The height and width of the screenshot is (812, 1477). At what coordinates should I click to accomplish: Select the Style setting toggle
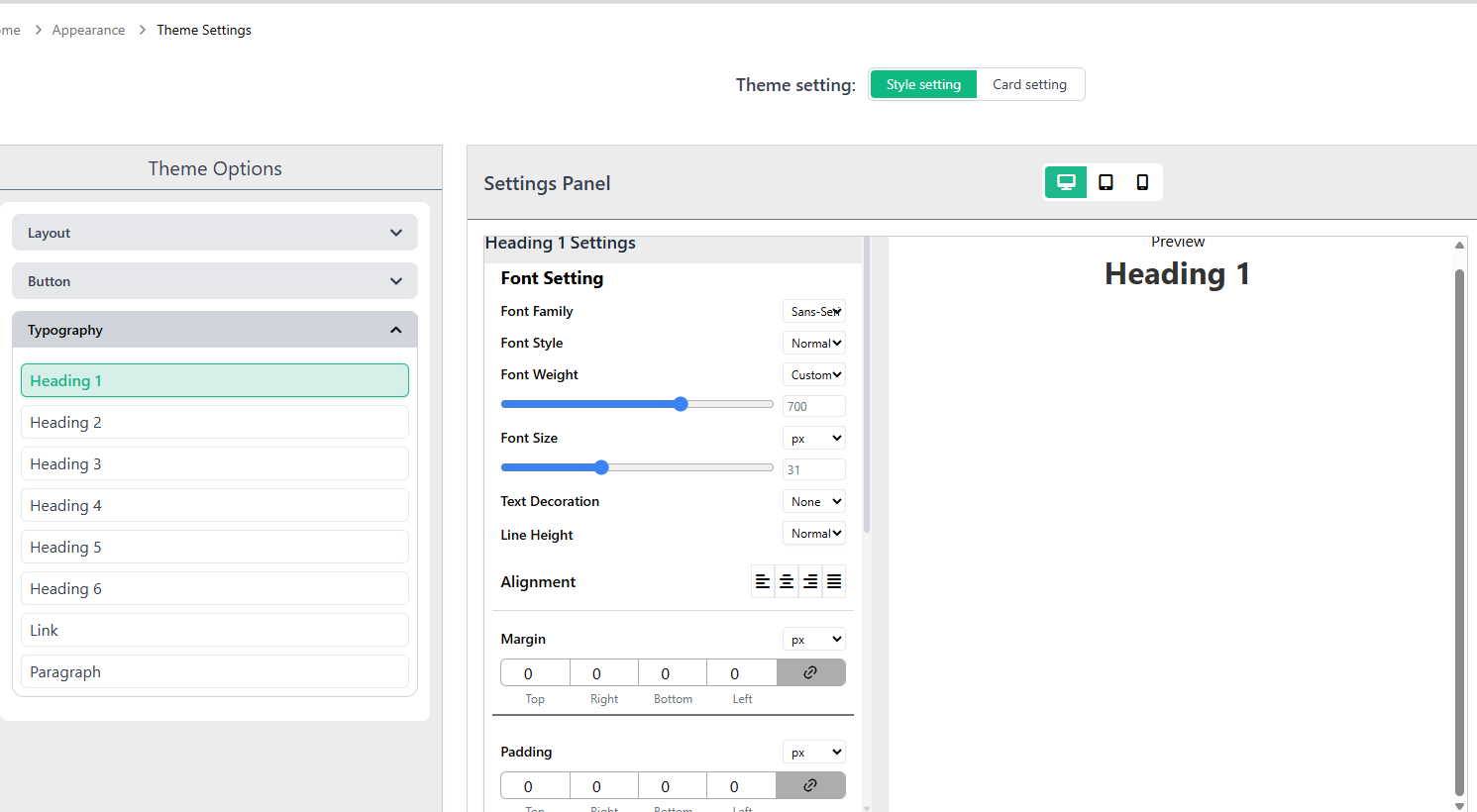tap(923, 84)
